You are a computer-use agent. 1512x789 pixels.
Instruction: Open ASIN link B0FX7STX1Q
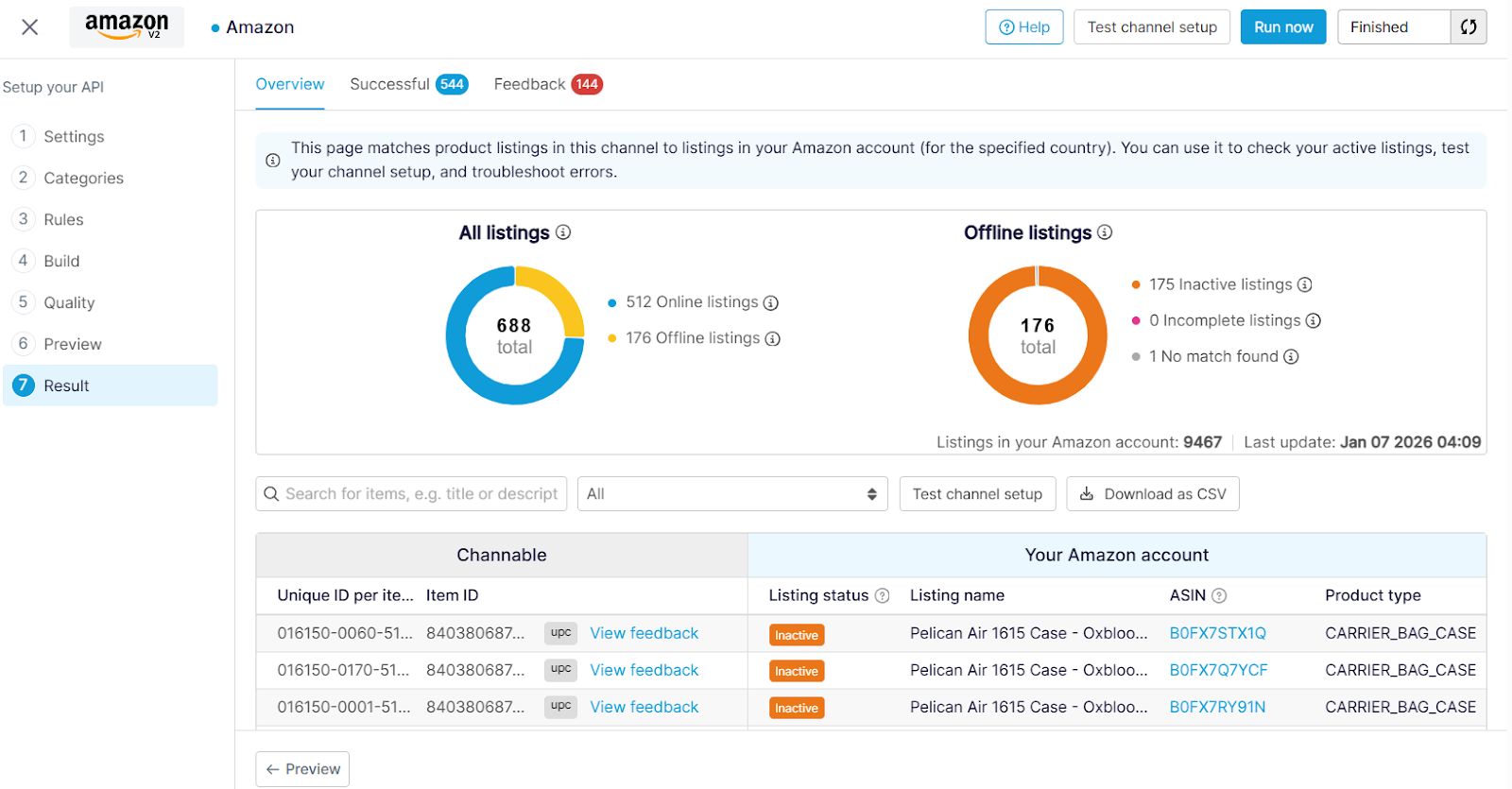tap(1217, 634)
